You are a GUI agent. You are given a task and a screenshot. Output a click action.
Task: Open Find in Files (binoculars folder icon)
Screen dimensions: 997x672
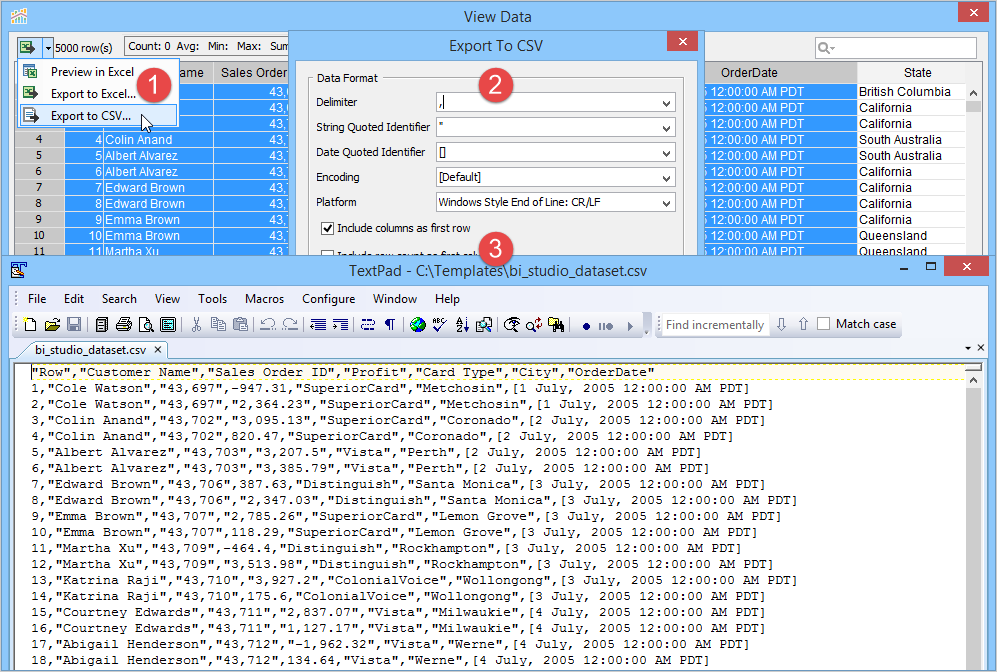[556, 325]
